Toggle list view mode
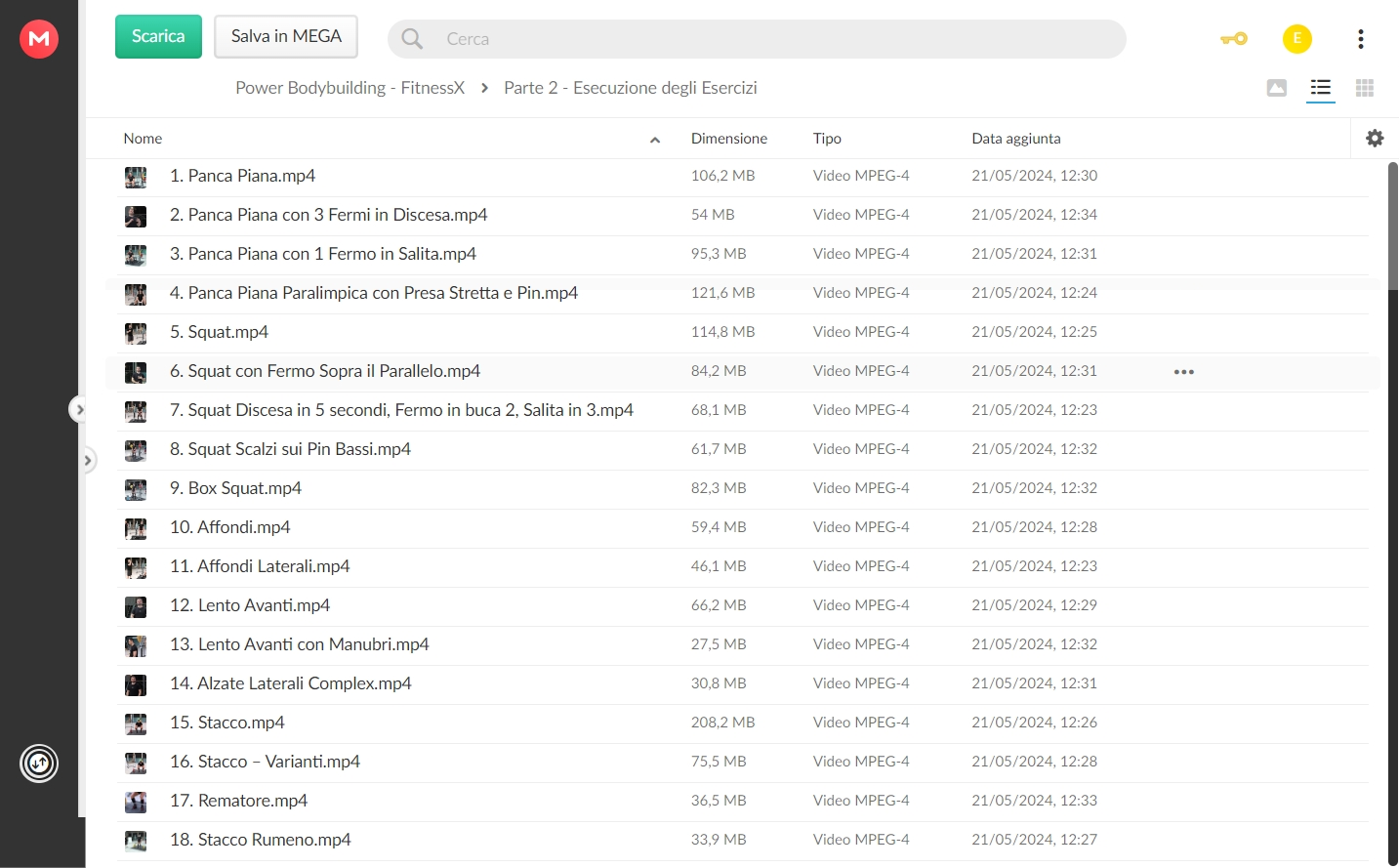 click(1320, 88)
